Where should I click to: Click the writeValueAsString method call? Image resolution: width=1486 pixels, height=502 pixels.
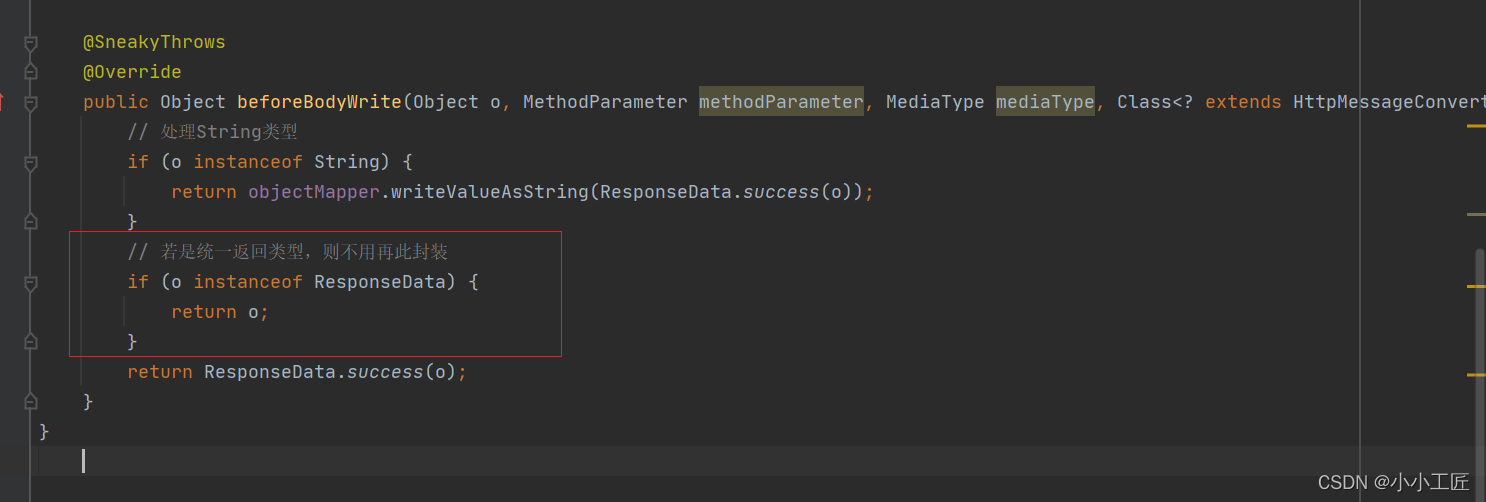[x=489, y=192]
